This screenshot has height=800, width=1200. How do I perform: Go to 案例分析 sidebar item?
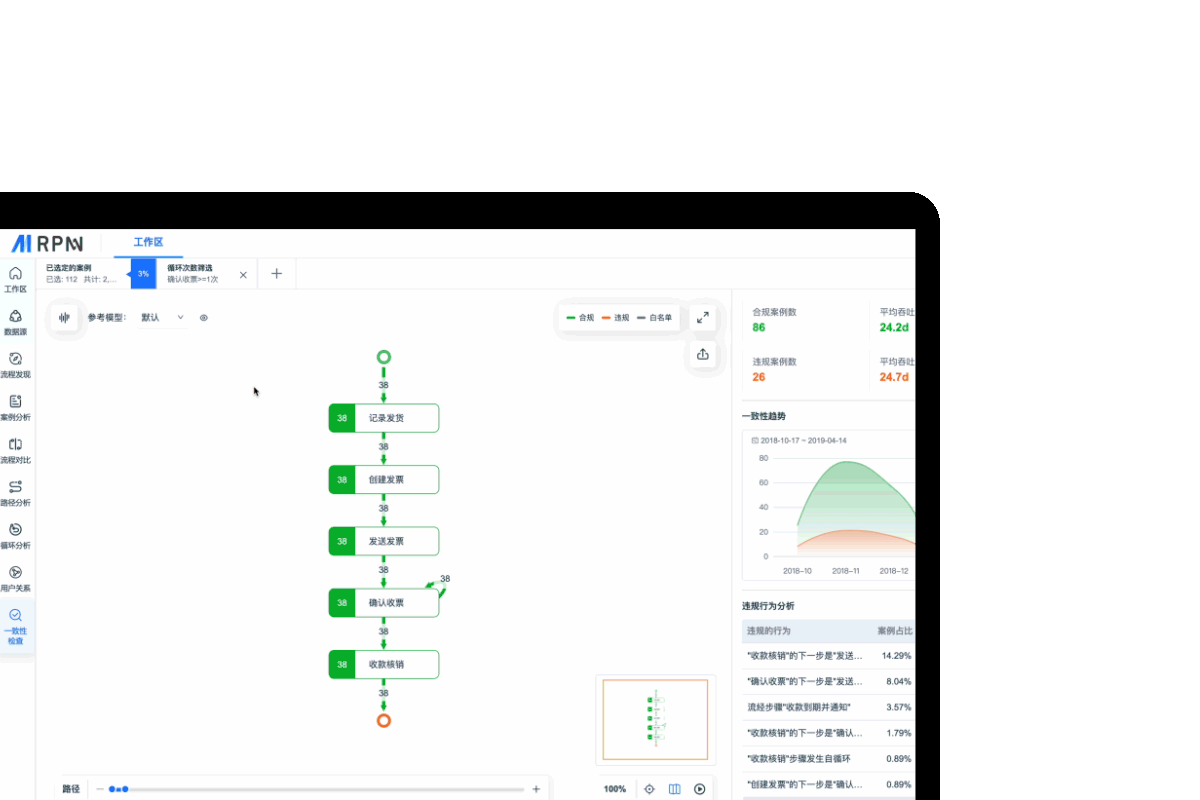pos(15,407)
